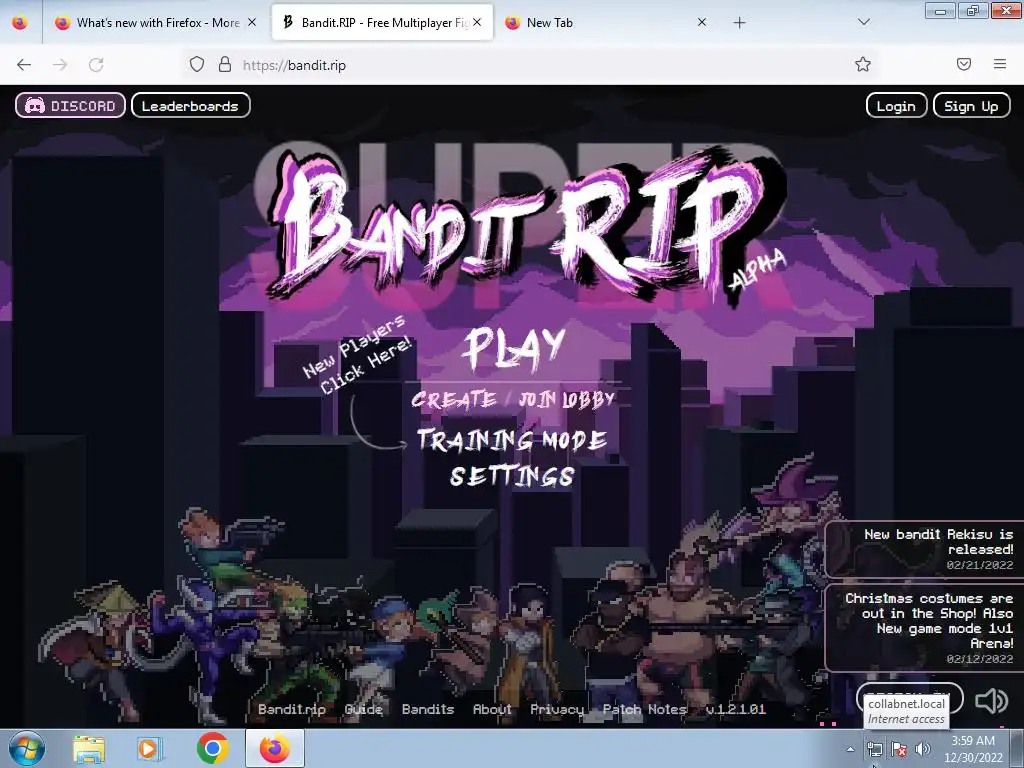Open Firefox View at tab strip start
This screenshot has height=768, width=1024.
pyautogui.click(x=20, y=23)
